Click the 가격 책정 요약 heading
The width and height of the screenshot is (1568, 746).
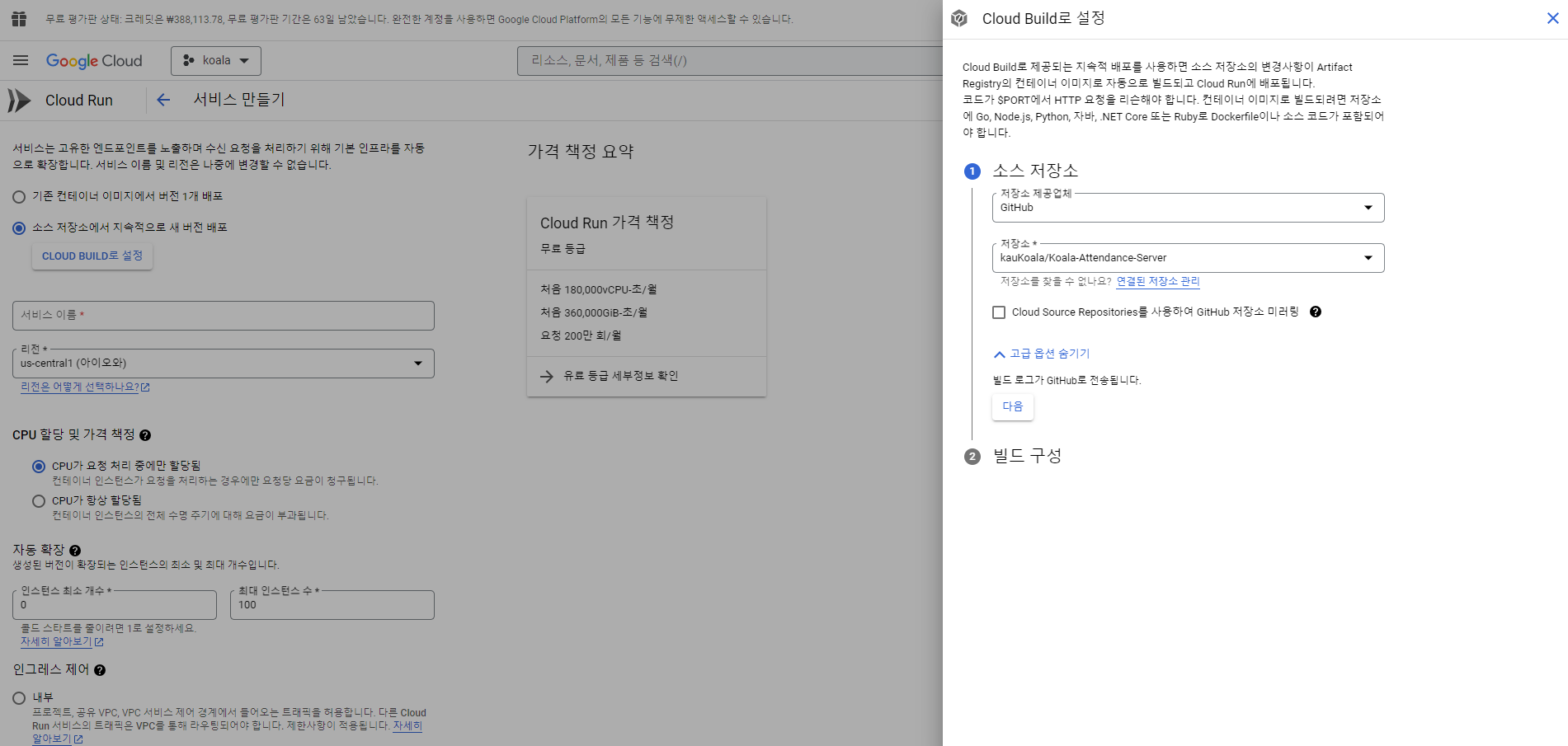[x=581, y=152]
